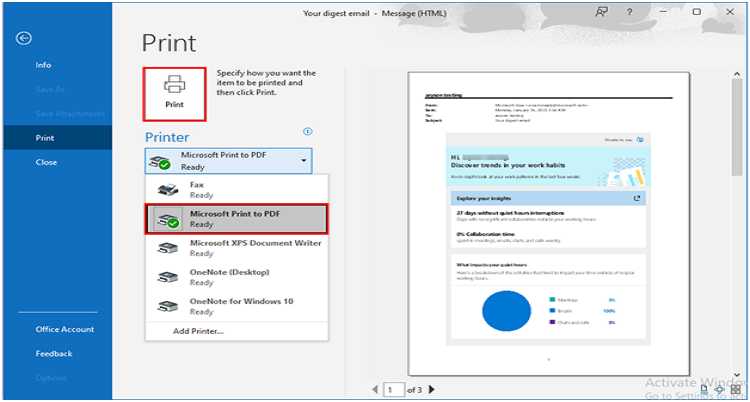The image size is (750, 402).
Task: Choose Close in the backstage sidebar
Action: pos(46,162)
